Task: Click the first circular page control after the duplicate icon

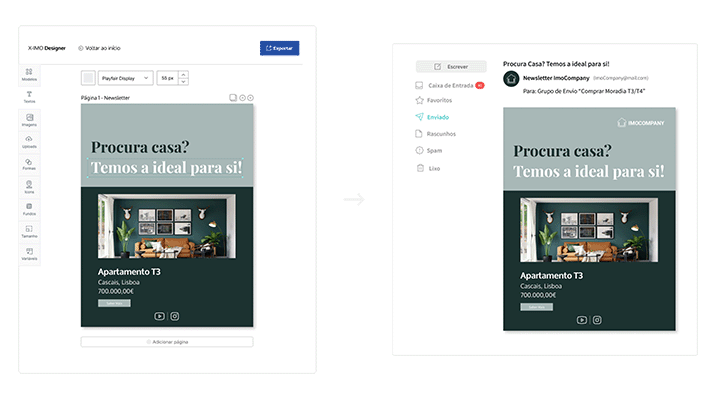Action: tap(242, 98)
